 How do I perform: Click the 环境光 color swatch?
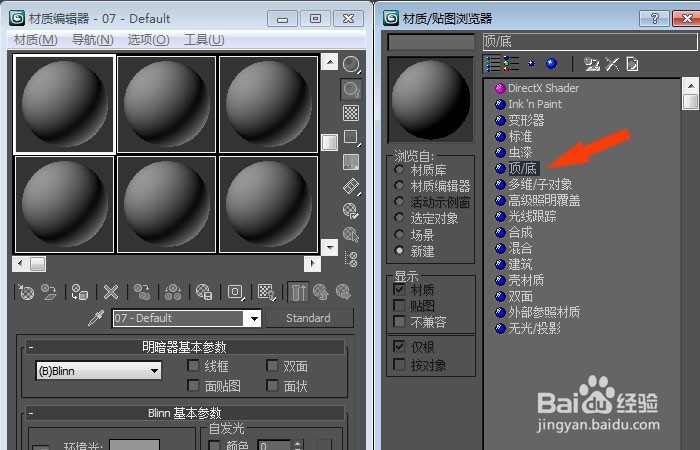(x=134, y=445)
